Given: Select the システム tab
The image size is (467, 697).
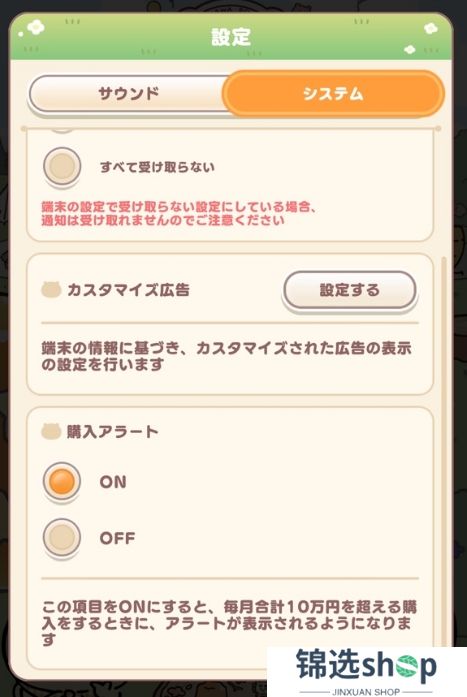Looking at the screenshot, I should point(333,94).
